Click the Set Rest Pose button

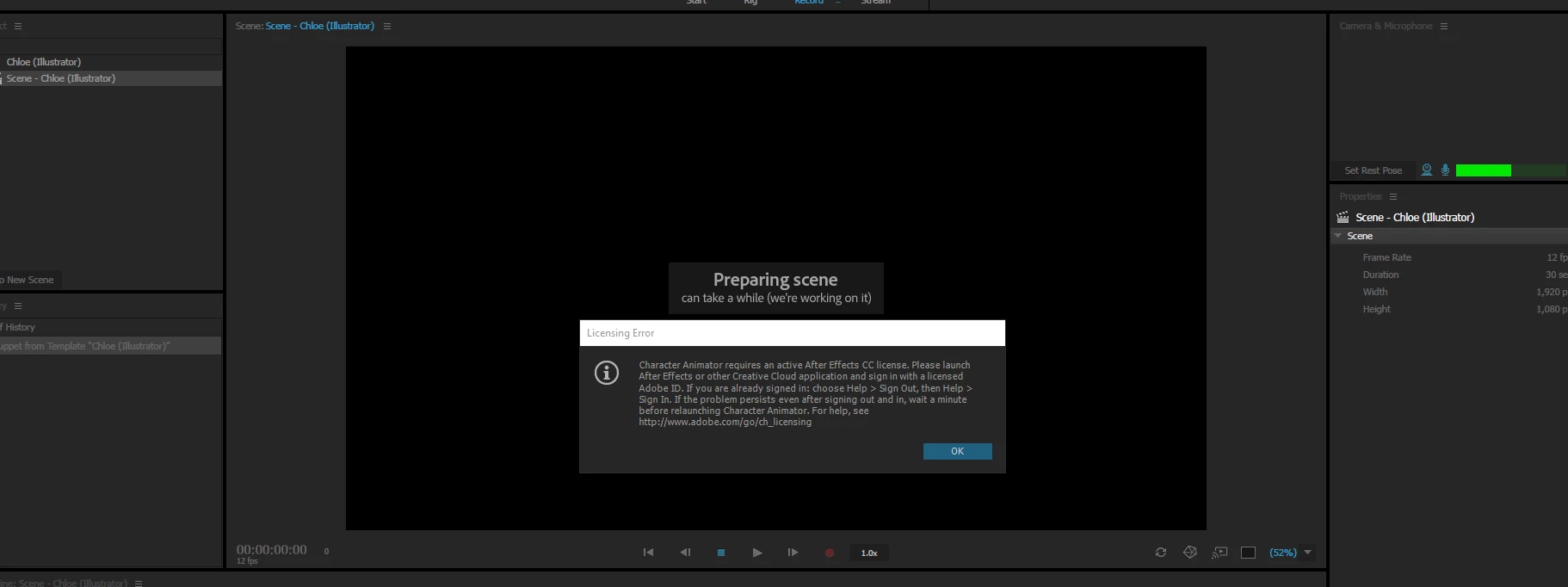point(1374,170)
